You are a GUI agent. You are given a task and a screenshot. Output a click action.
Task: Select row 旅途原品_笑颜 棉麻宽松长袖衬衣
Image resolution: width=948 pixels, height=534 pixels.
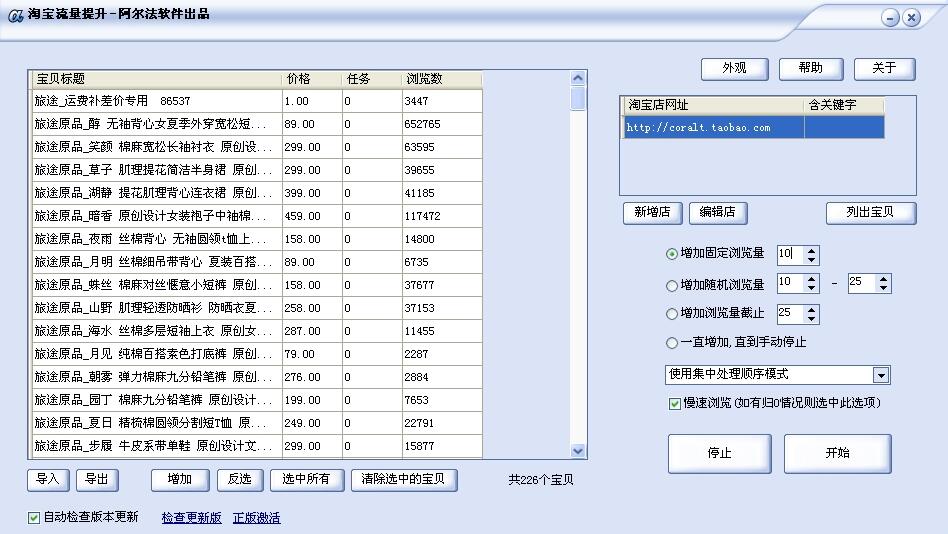tap(256, 147)
